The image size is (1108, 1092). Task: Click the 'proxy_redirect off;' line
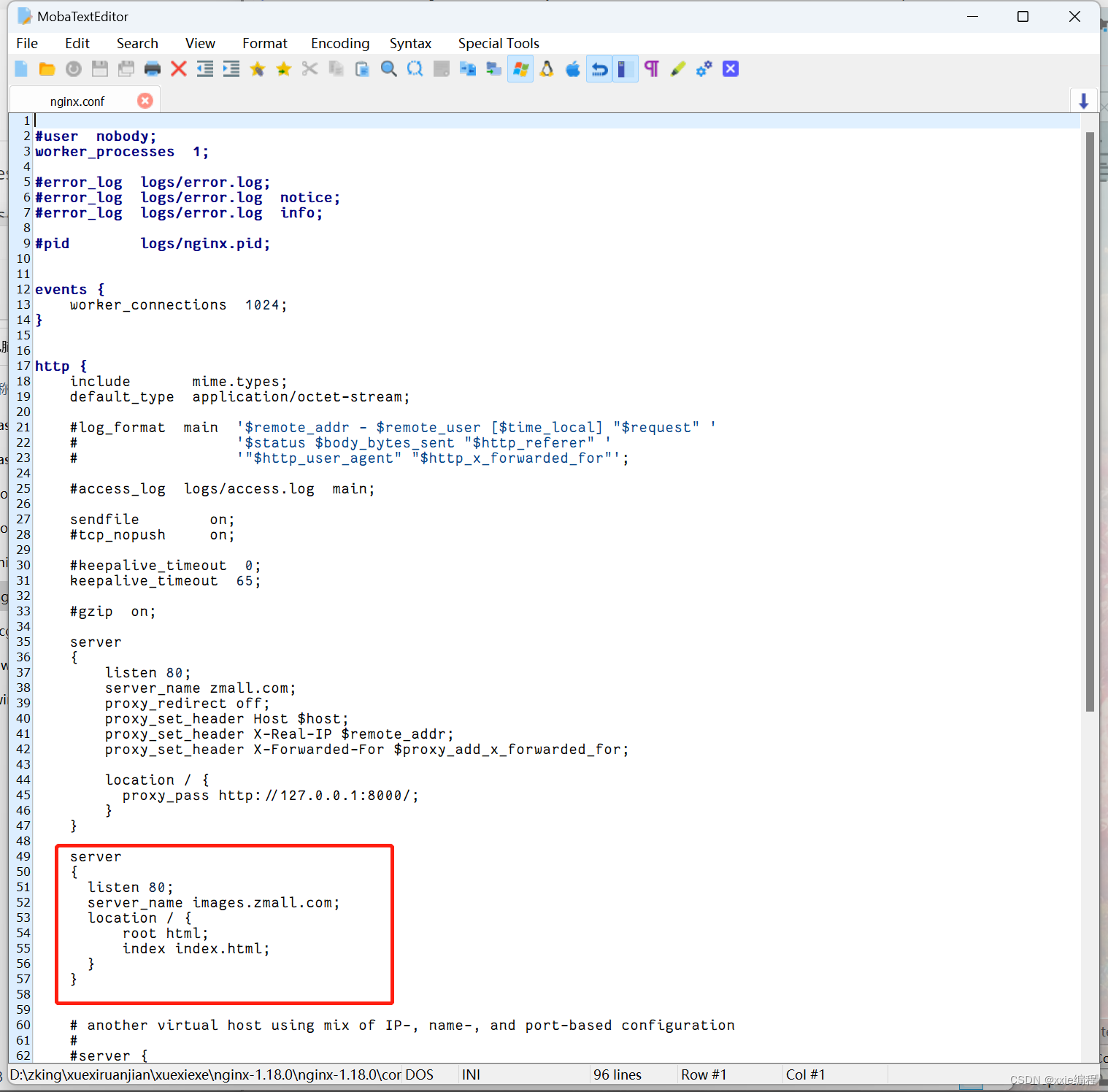pos(188,704)
